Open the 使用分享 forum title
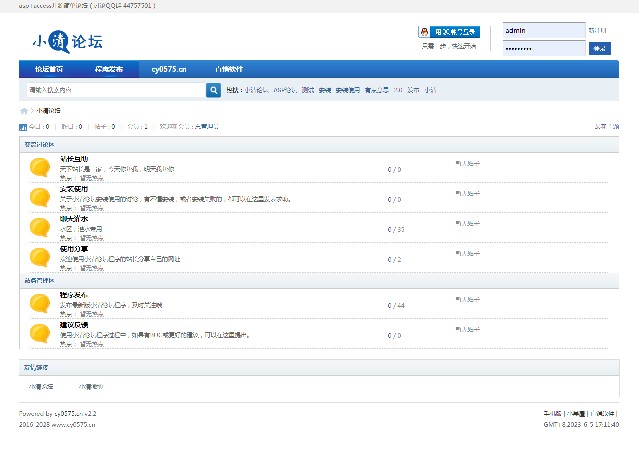 pos(74,249)
